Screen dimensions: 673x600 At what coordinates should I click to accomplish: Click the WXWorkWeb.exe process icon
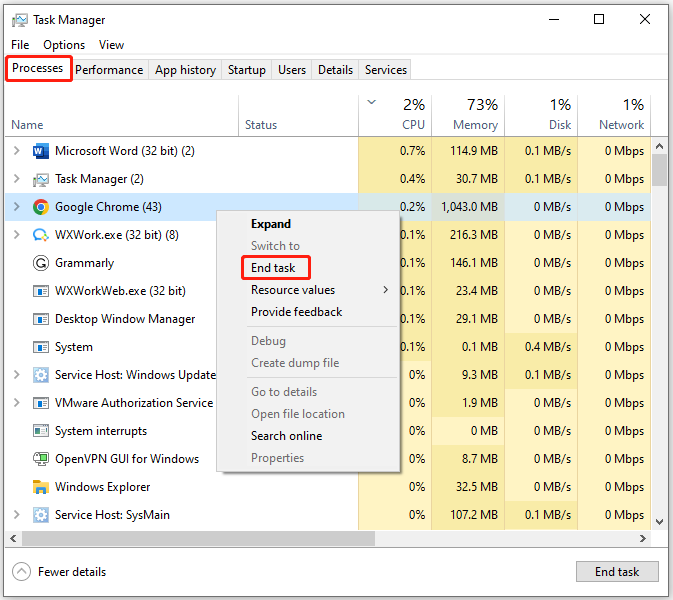pyautogui.click(x=41, y=291)
